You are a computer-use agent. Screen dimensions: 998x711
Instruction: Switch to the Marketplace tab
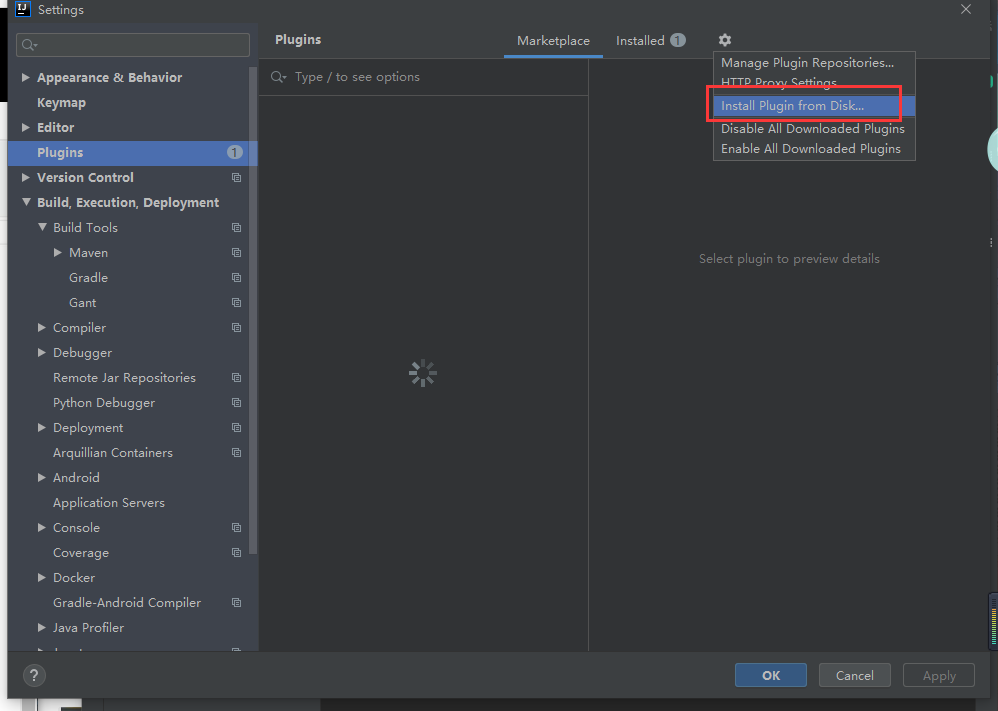click(553, 41)
